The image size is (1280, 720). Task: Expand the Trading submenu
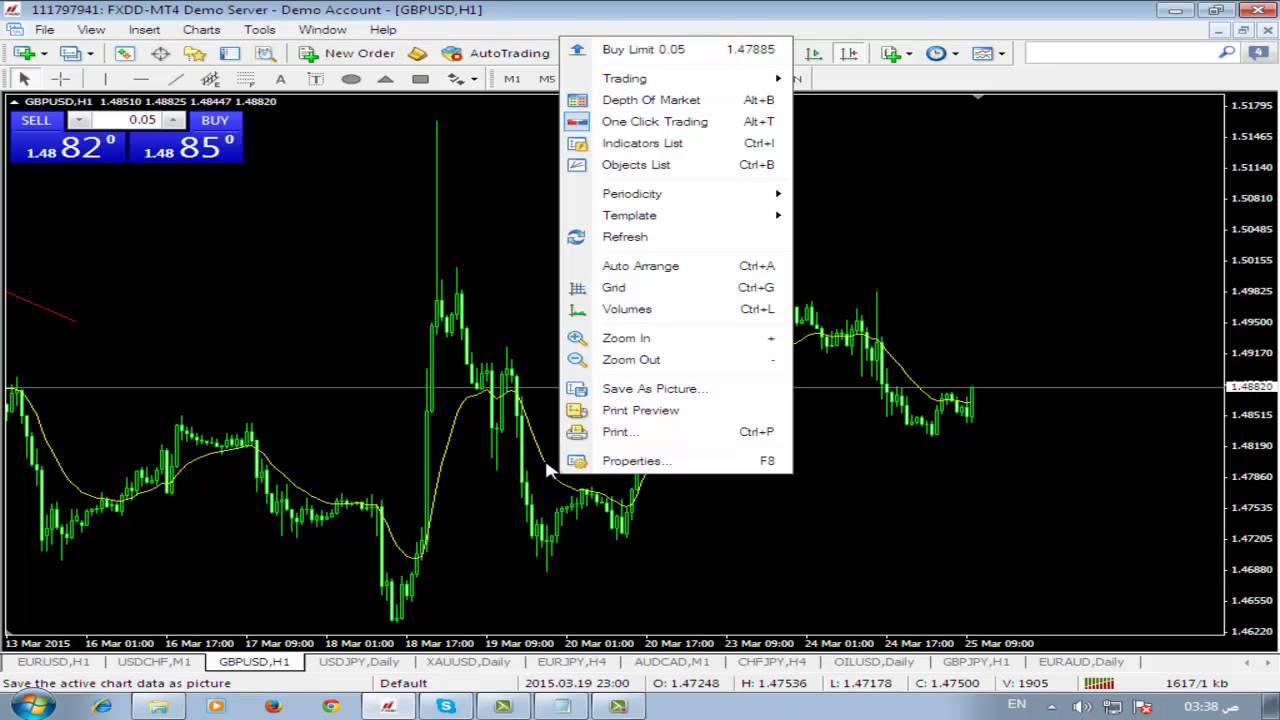pos(676,78)
